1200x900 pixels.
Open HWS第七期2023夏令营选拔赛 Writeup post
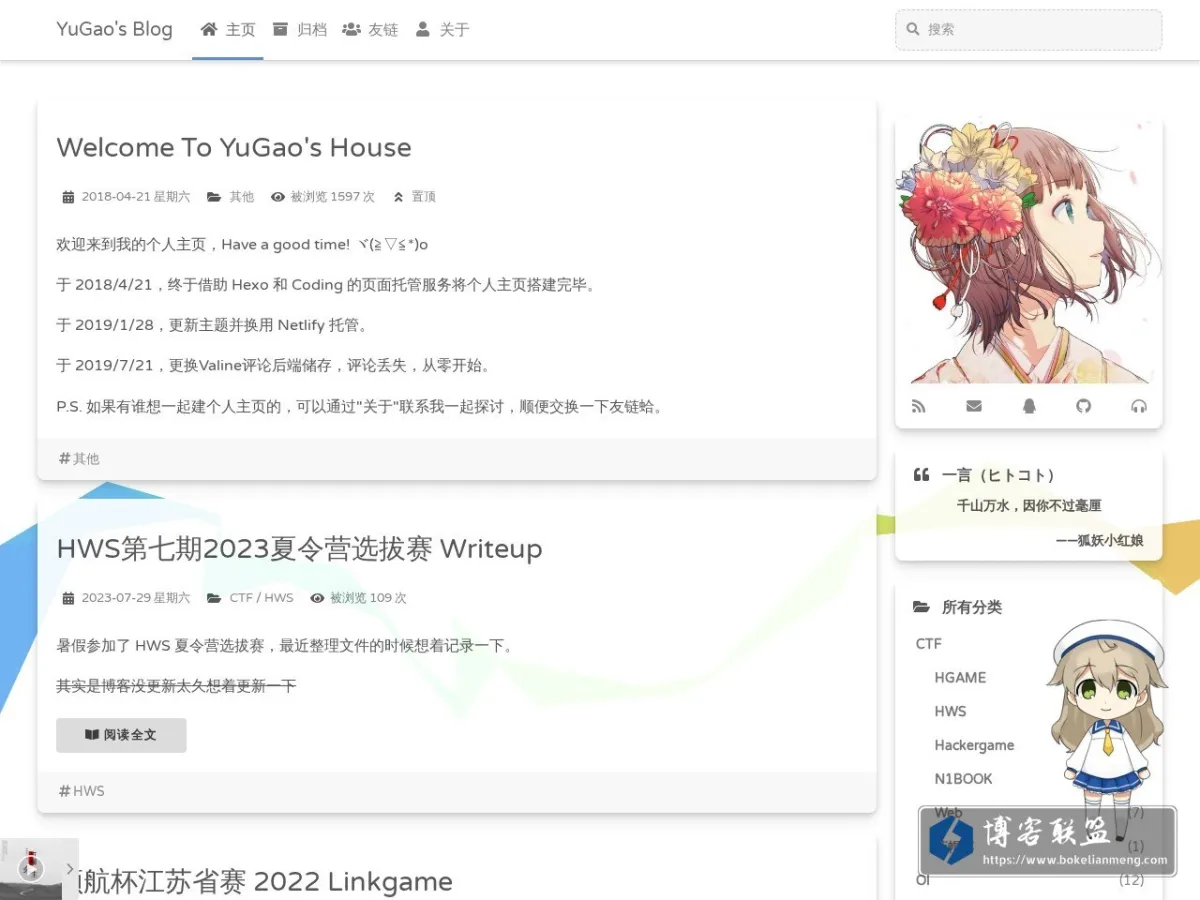pyautogui.click(x=299, y=548)
